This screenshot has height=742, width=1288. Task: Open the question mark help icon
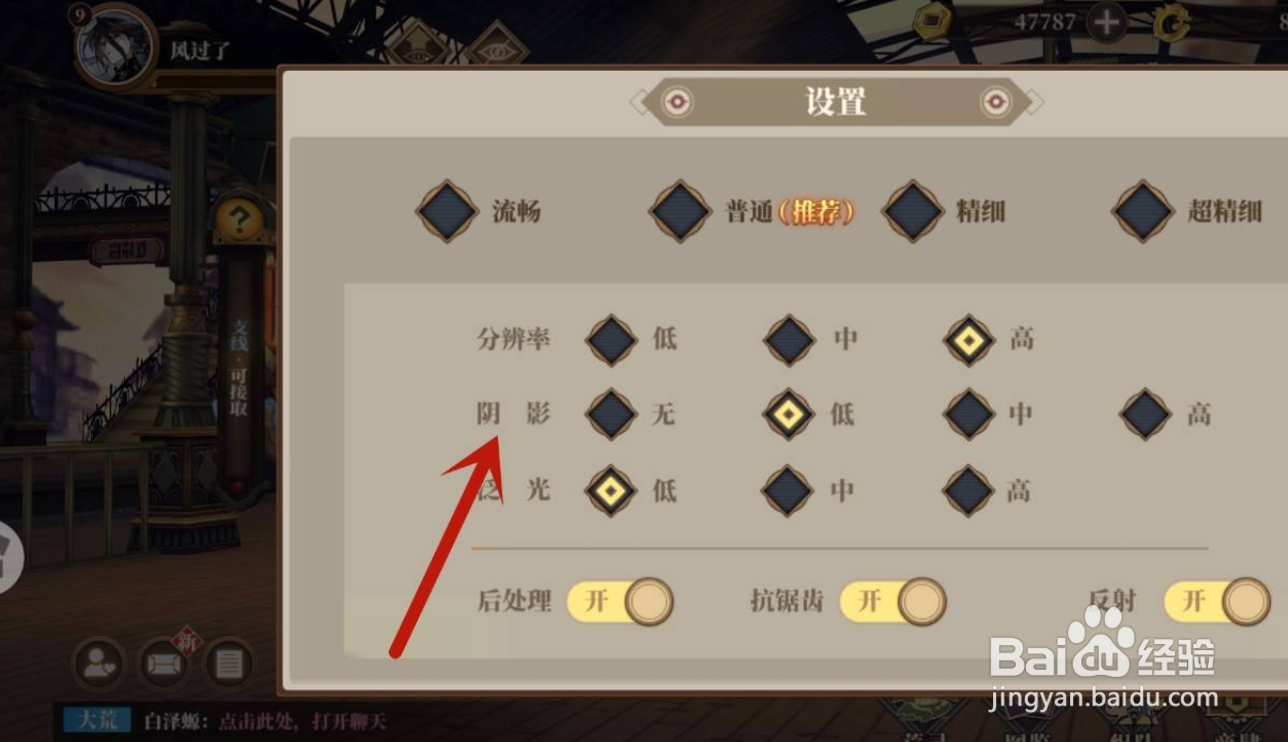(239, 219)
